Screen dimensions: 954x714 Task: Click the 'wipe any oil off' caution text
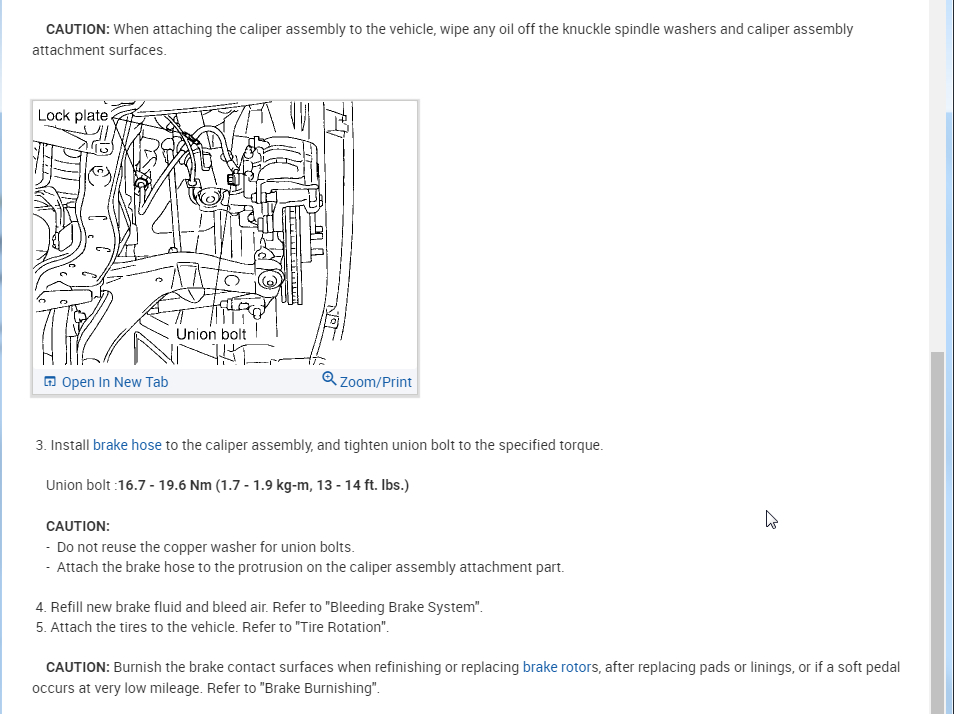pyautogui.click(x=443, y=40)
